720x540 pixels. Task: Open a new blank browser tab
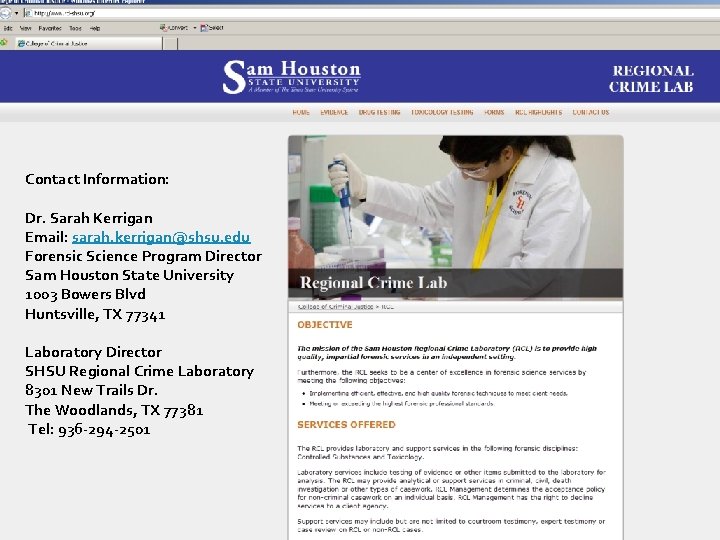(170, 44)
